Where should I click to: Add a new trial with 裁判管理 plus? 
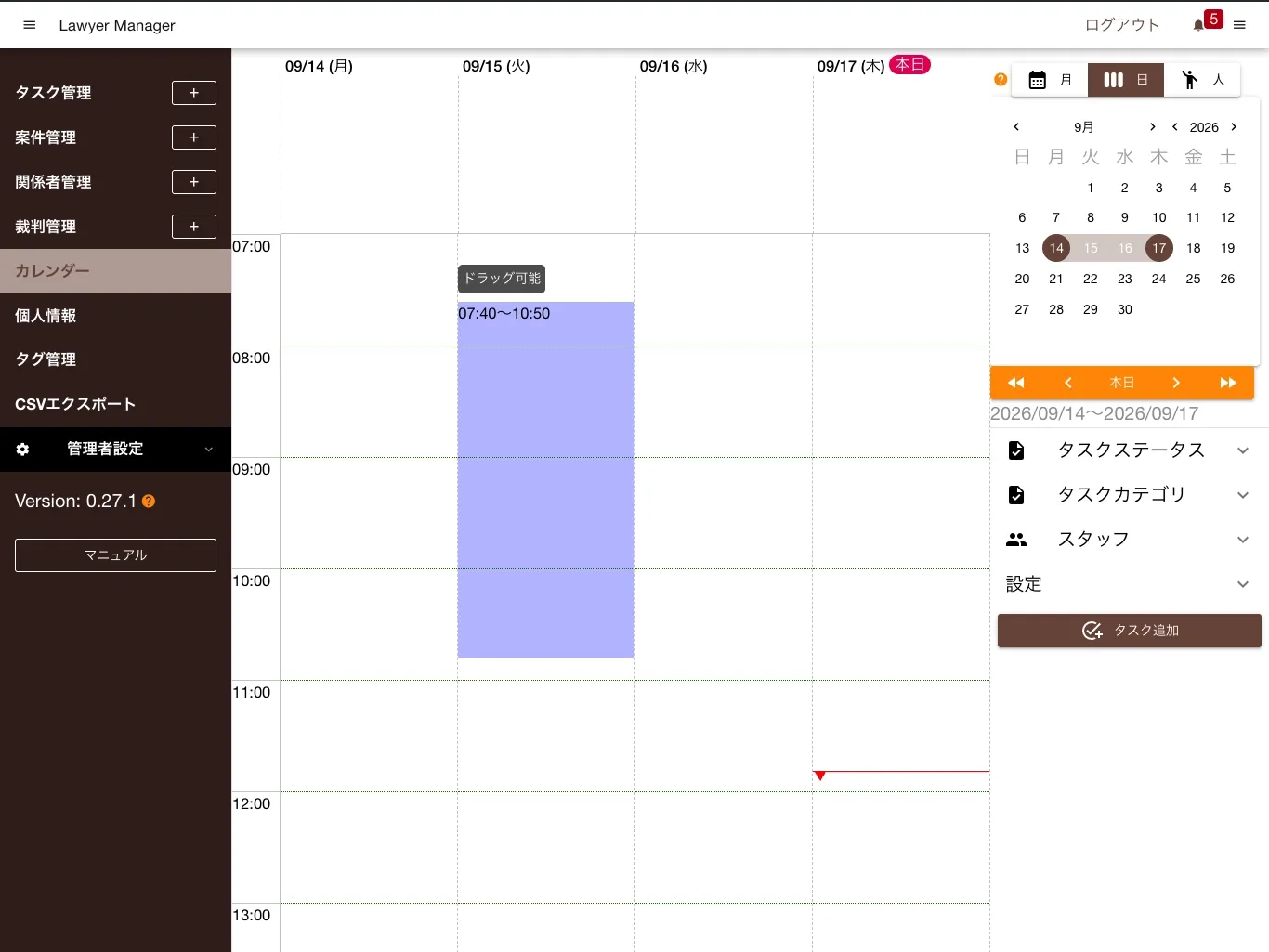pos(194,227)
